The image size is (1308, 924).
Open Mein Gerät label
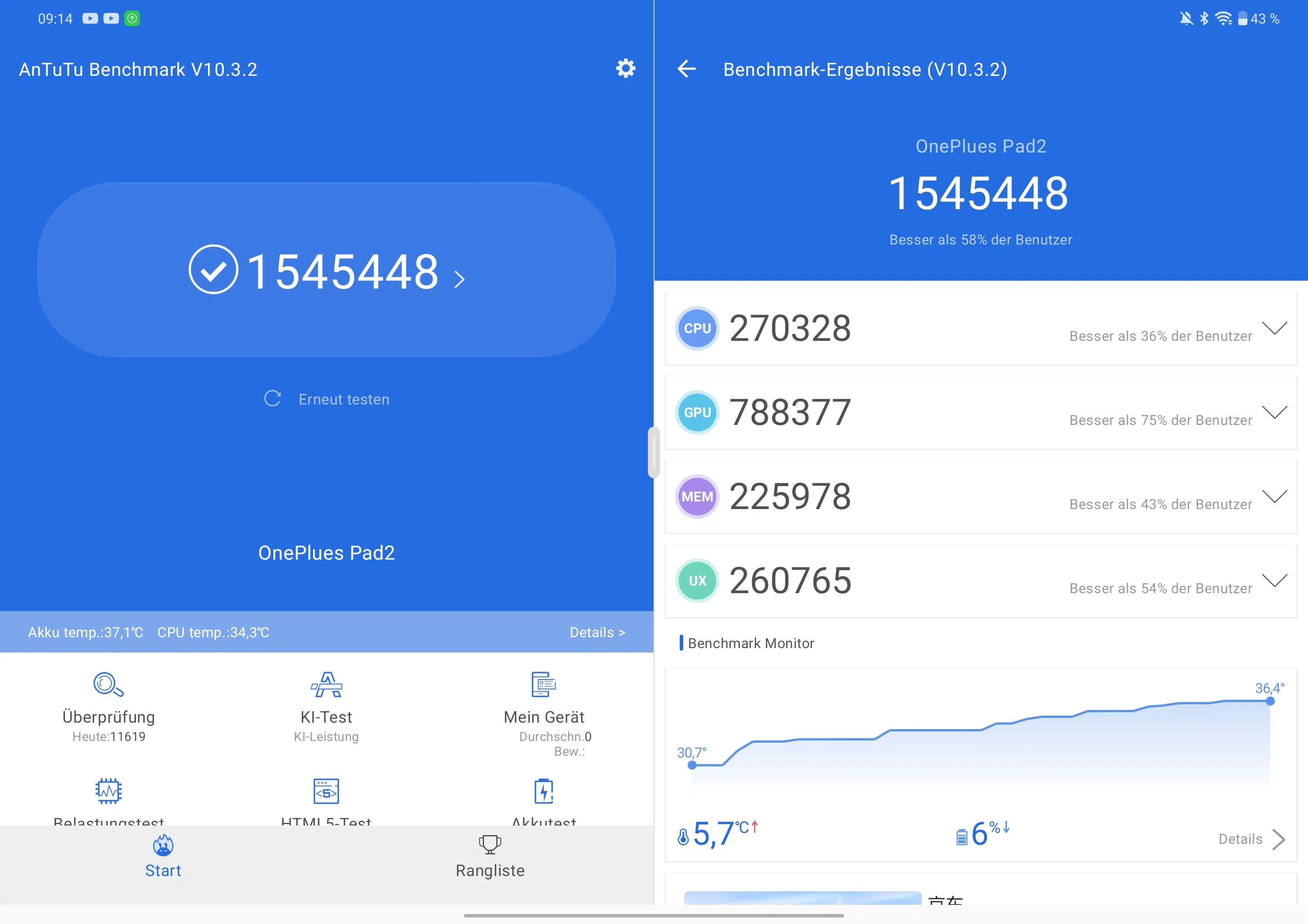pos(544,717)
